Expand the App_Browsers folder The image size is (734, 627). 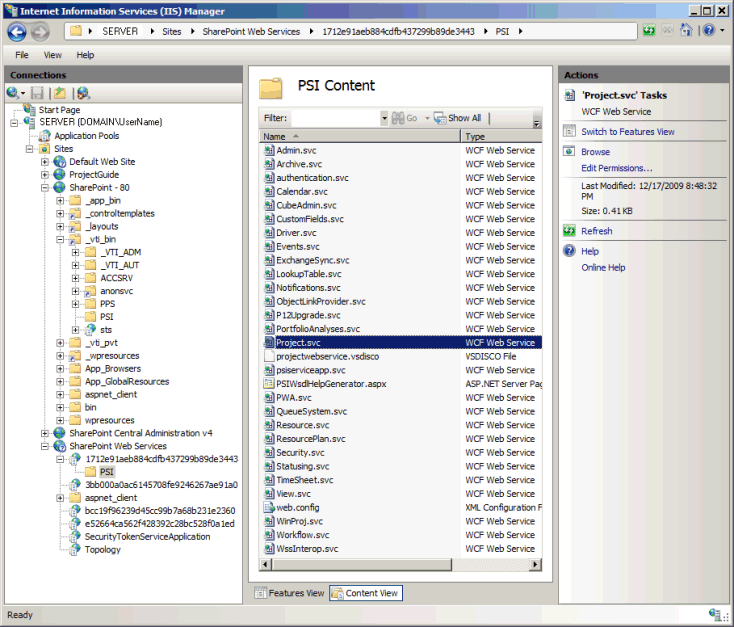60,369
